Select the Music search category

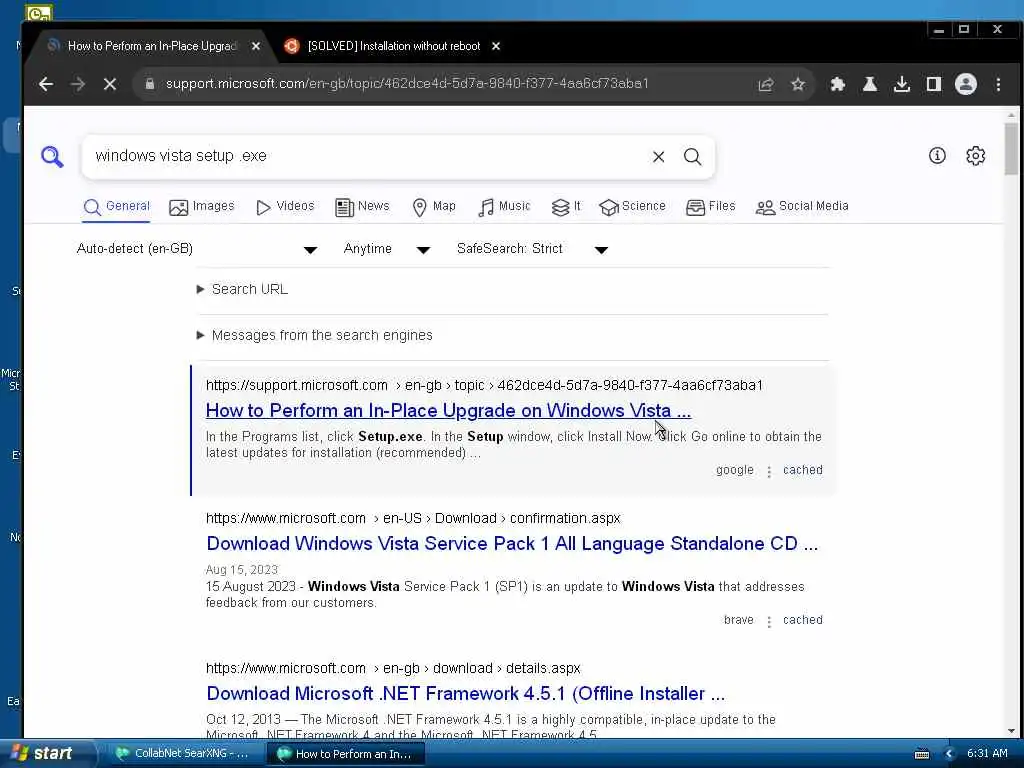[x=504, y=207]
